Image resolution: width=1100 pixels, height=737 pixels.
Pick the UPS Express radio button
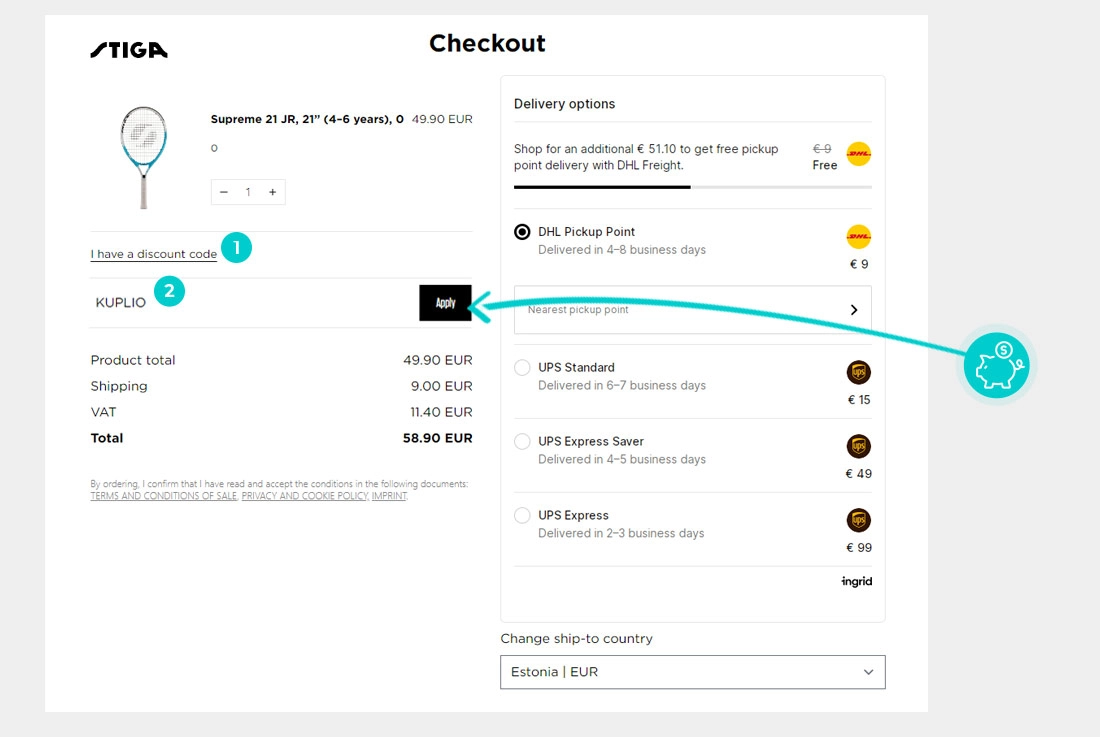pyautogui.click(x=522, y=516)
